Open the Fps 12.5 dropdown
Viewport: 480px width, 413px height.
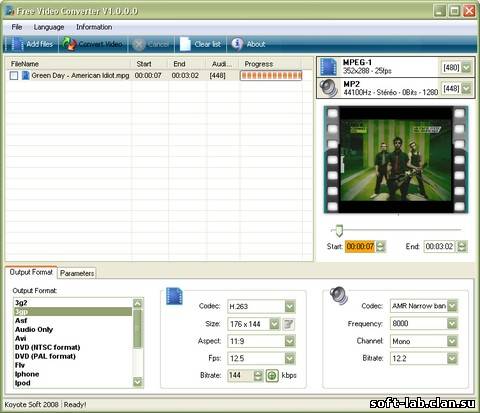pos(290,359)
